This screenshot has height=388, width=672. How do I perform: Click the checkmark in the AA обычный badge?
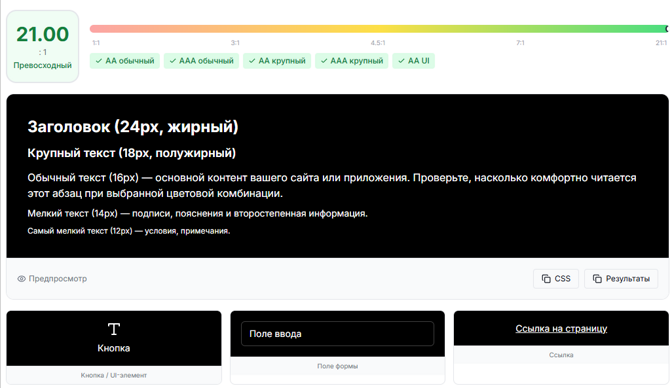99,61
